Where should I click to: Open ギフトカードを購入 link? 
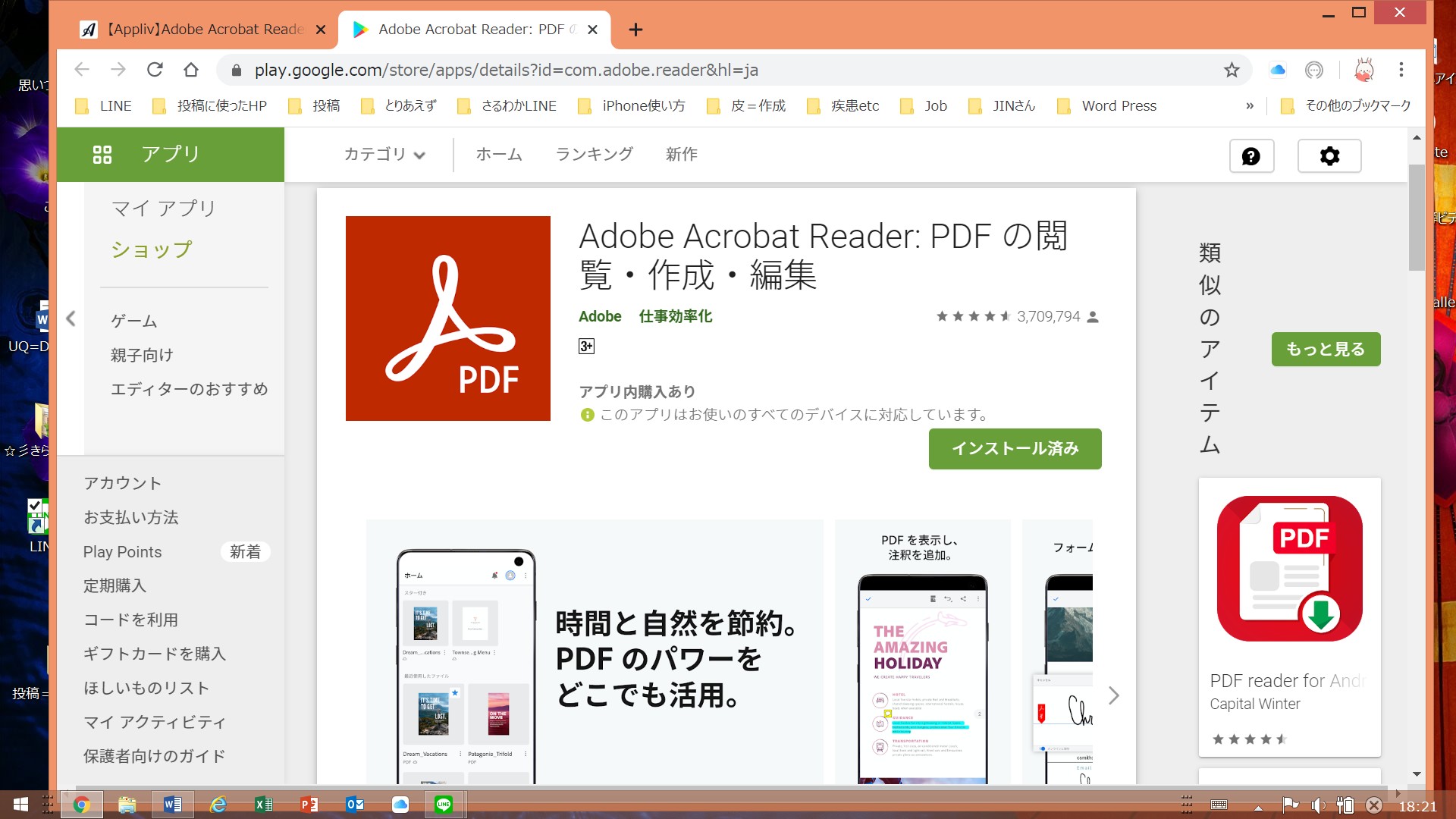click(x=155, y=654)
